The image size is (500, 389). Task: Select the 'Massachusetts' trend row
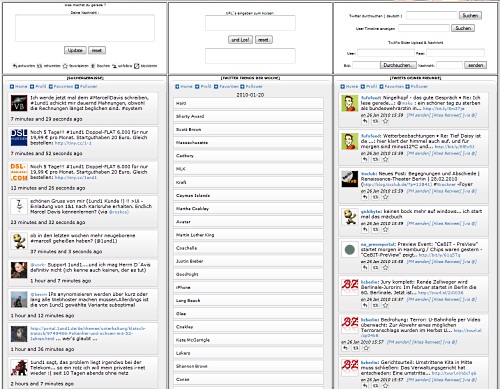point(249,143)
